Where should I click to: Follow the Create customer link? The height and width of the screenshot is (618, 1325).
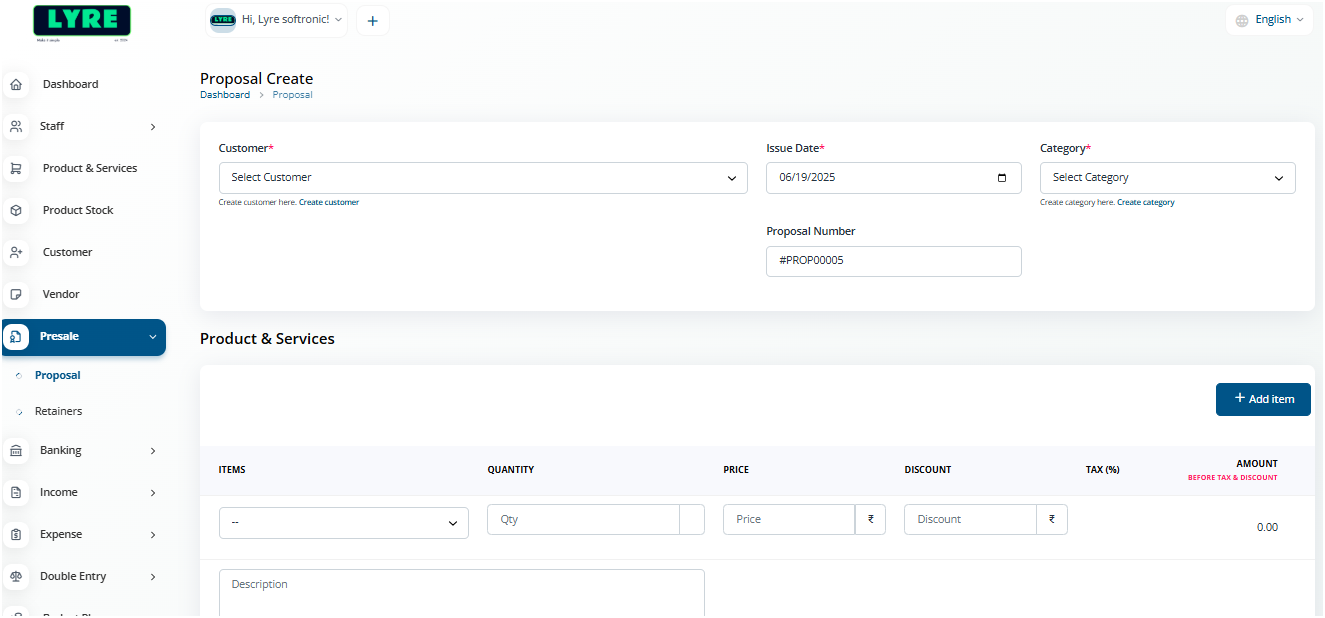click(x=329, y=202)
